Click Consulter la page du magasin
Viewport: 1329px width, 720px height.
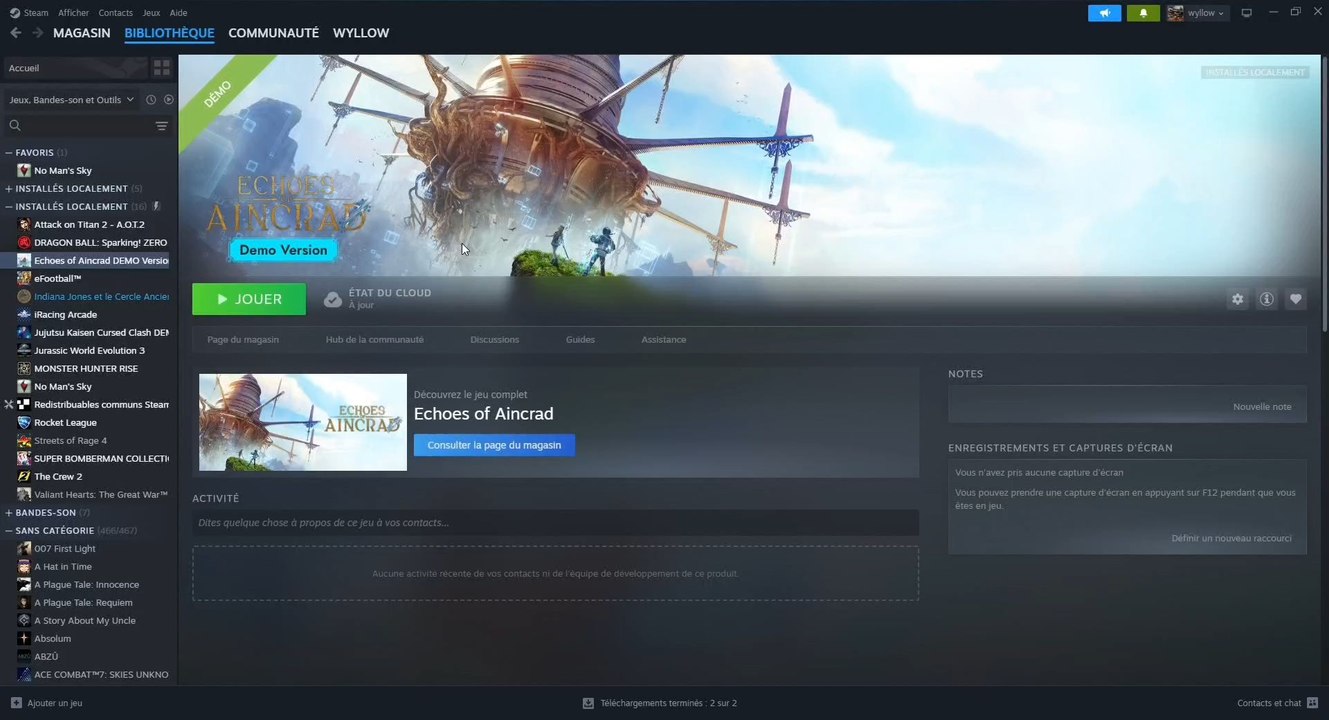pos(494,445)
